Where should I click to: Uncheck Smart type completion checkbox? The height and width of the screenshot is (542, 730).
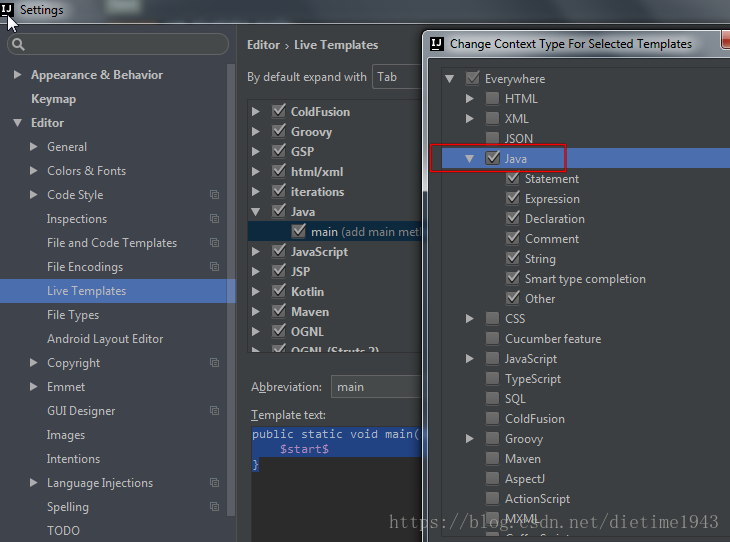513,278
